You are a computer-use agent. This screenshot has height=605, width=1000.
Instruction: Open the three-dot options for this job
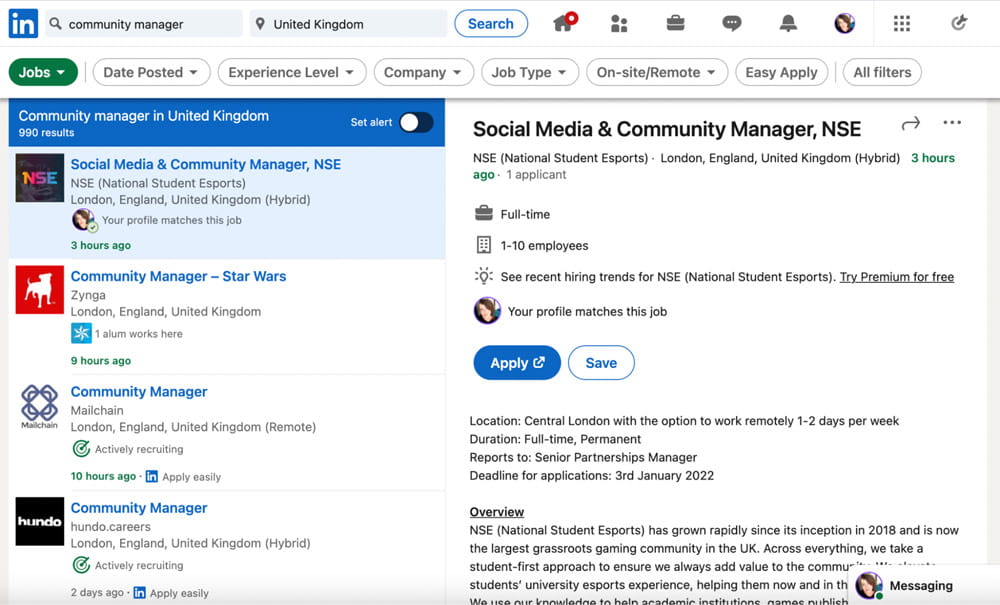(x=951, y=122)
